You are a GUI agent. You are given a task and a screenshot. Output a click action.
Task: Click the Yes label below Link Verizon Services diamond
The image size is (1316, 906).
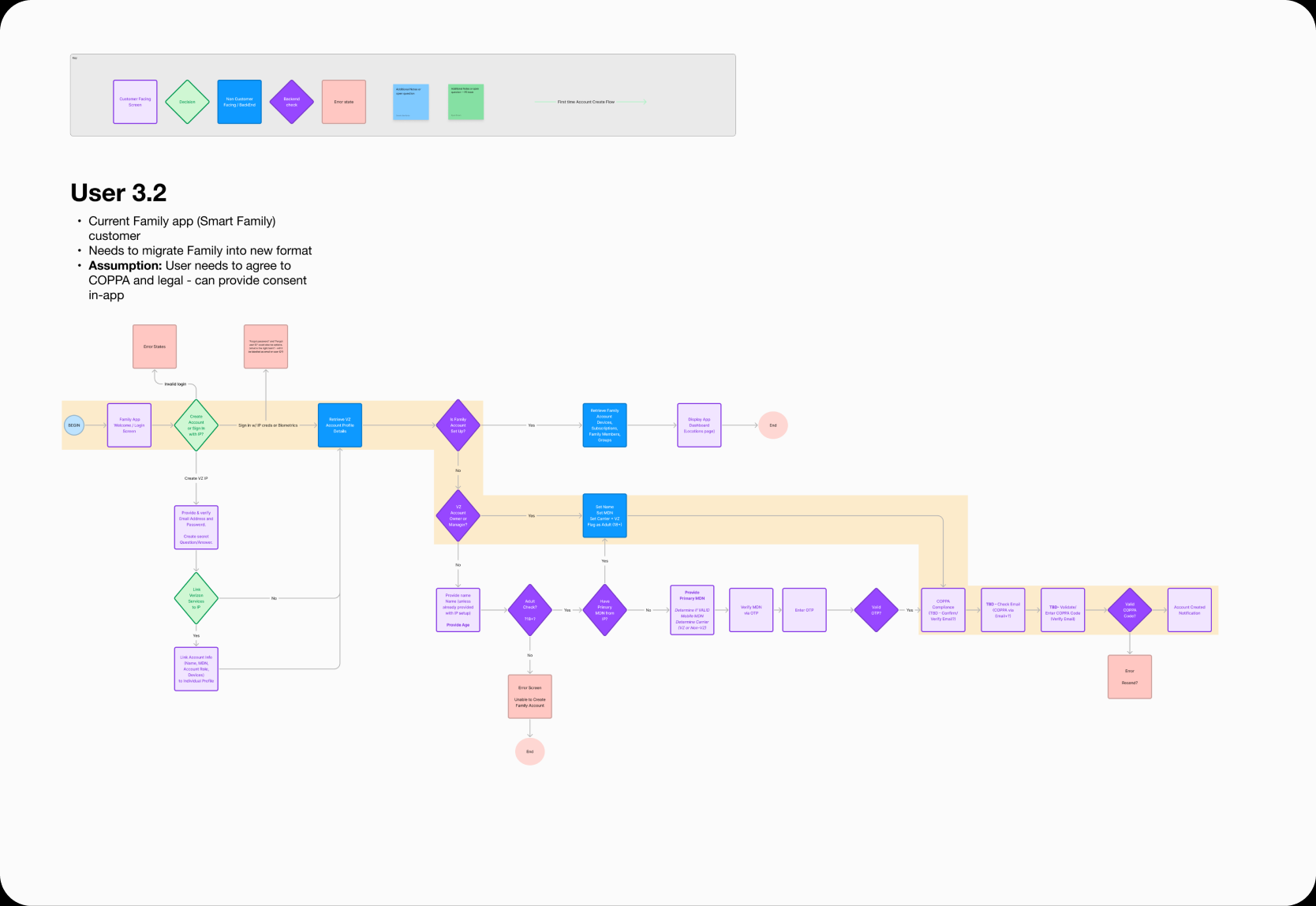point(196,635)
